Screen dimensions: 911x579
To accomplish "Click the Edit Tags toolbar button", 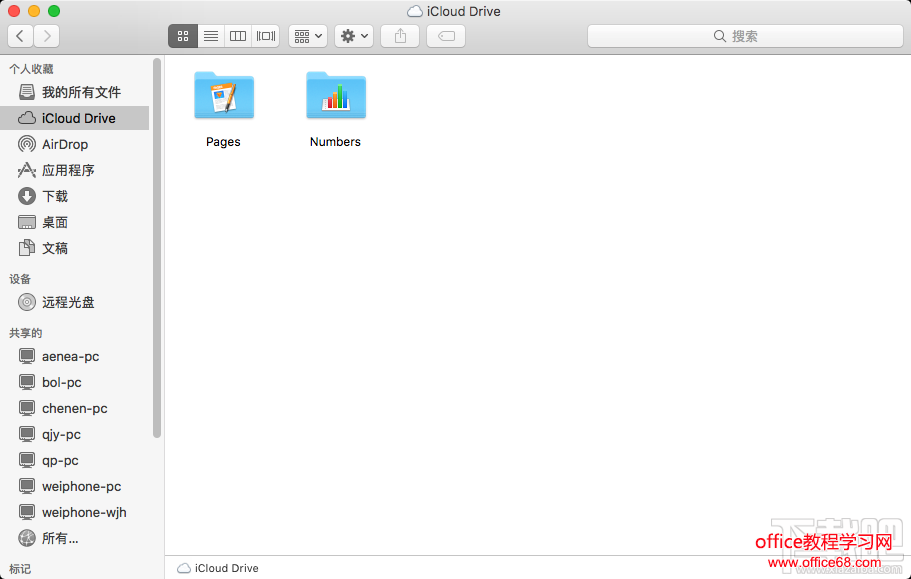I will click(x=446, y=36).
